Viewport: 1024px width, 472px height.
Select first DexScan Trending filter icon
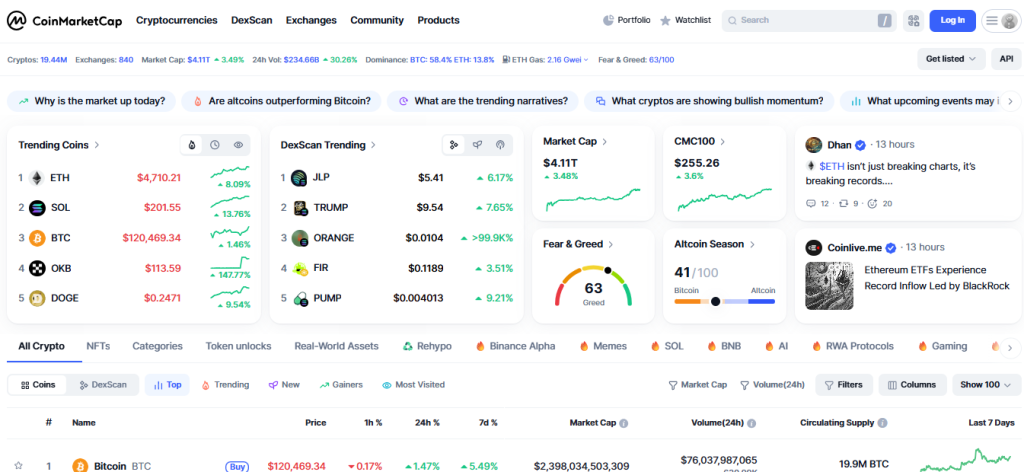[x=453, y=145]
